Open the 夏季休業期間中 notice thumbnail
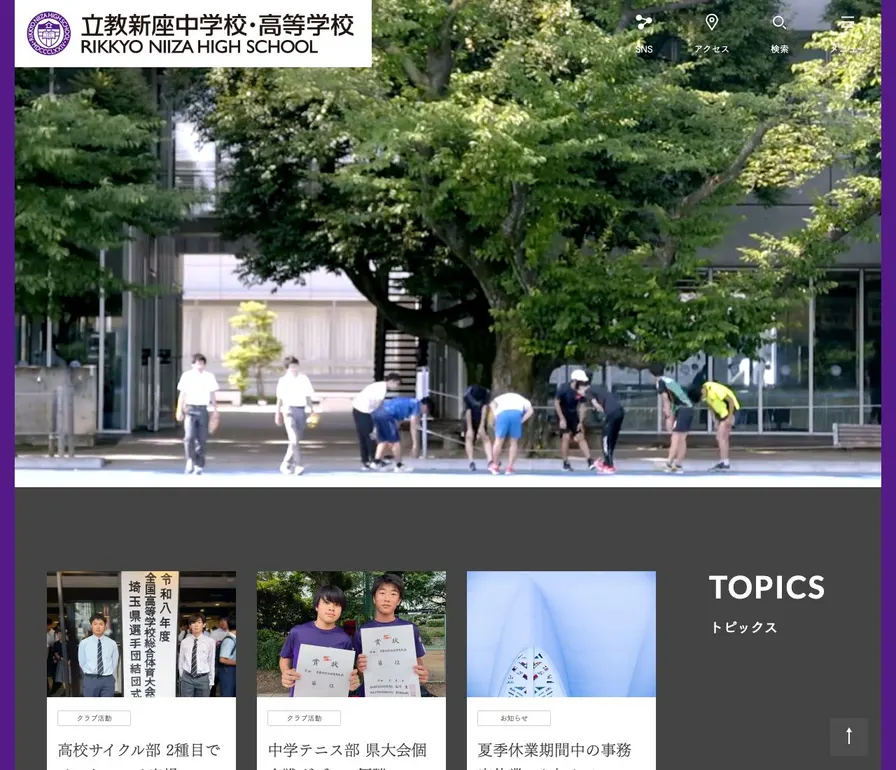The height and width of the screenshot is (770, 896). click(561, 633)
